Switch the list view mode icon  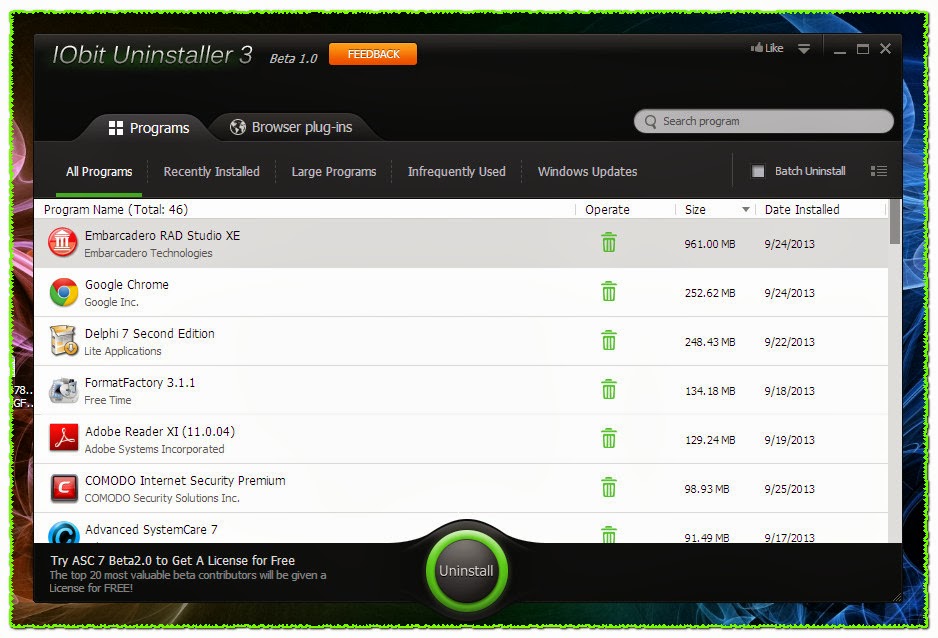[879, 171]
